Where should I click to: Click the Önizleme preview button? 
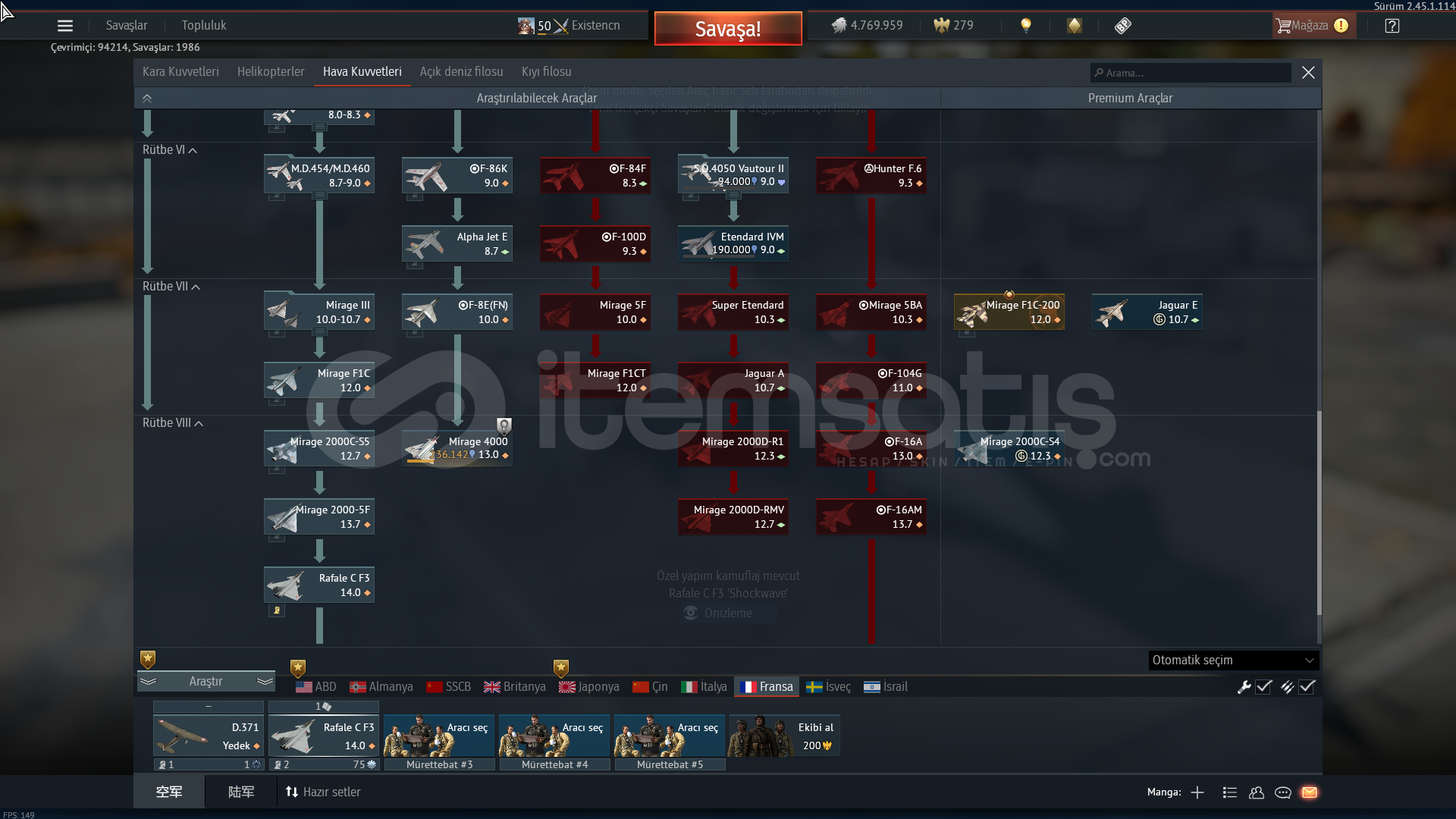728,613
